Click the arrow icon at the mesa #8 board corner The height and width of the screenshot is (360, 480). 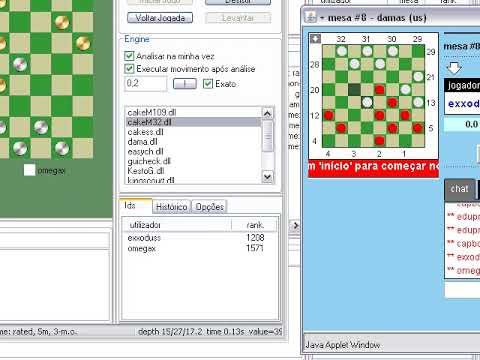(315, 39)
